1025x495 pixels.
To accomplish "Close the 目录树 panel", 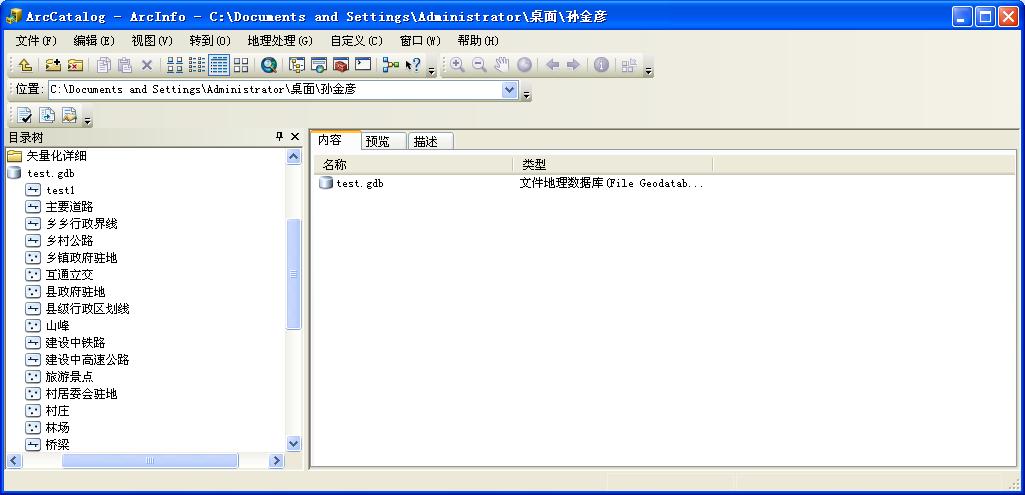I will click(295, 137).
